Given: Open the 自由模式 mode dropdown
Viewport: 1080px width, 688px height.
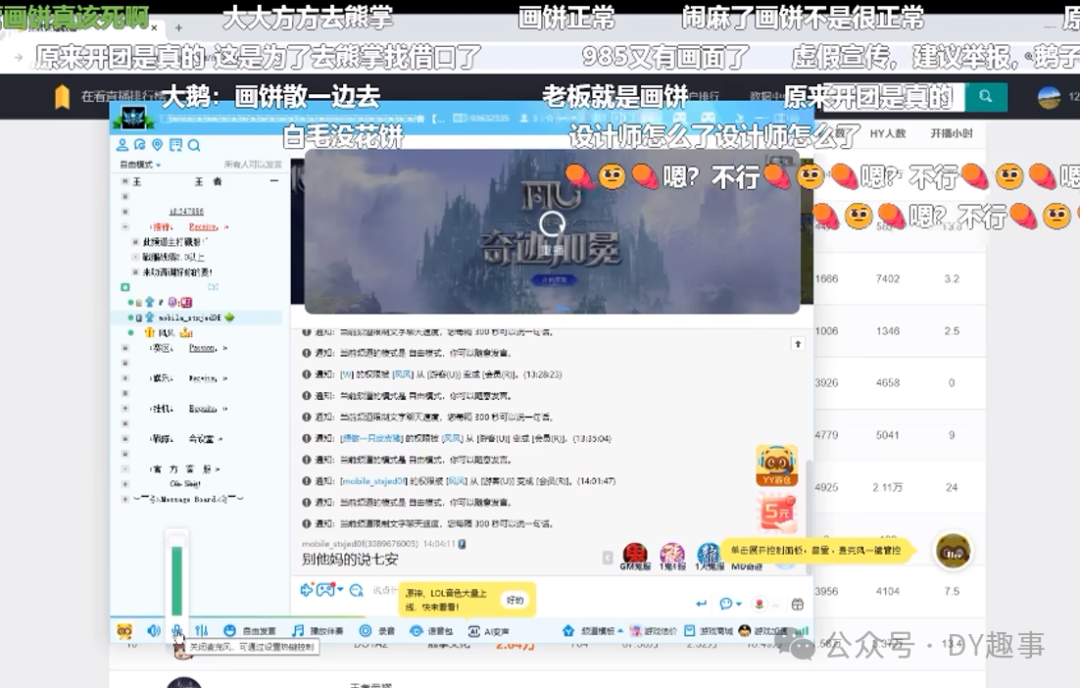Looking at the screenshot, I should click(140, 165).
